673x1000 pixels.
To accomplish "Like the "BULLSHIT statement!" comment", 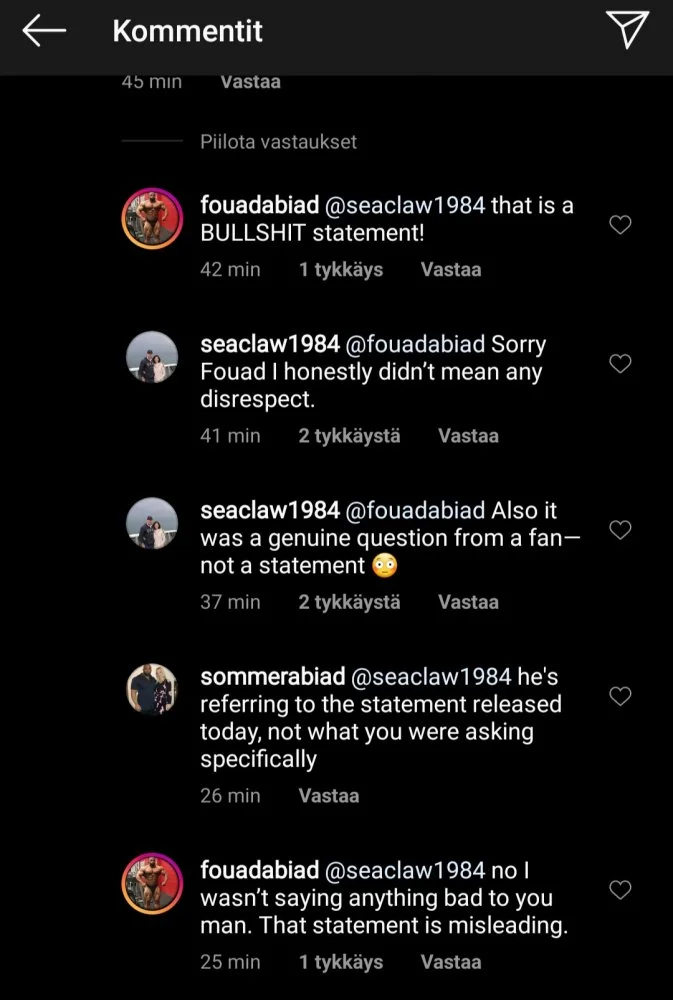I will pyautogui.click(x=620, y=225).
